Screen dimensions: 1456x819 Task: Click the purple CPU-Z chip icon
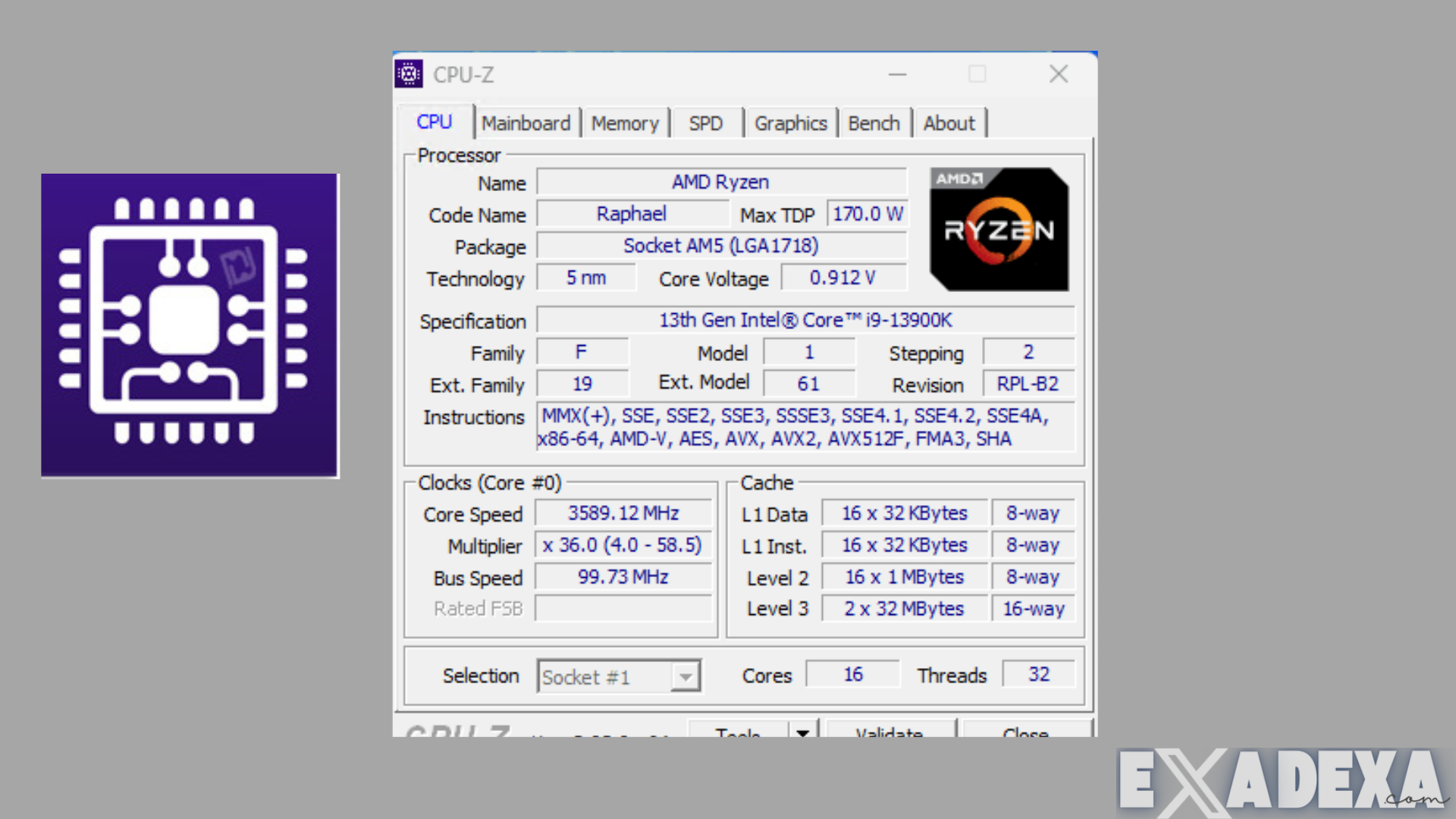tap(189, 325)
